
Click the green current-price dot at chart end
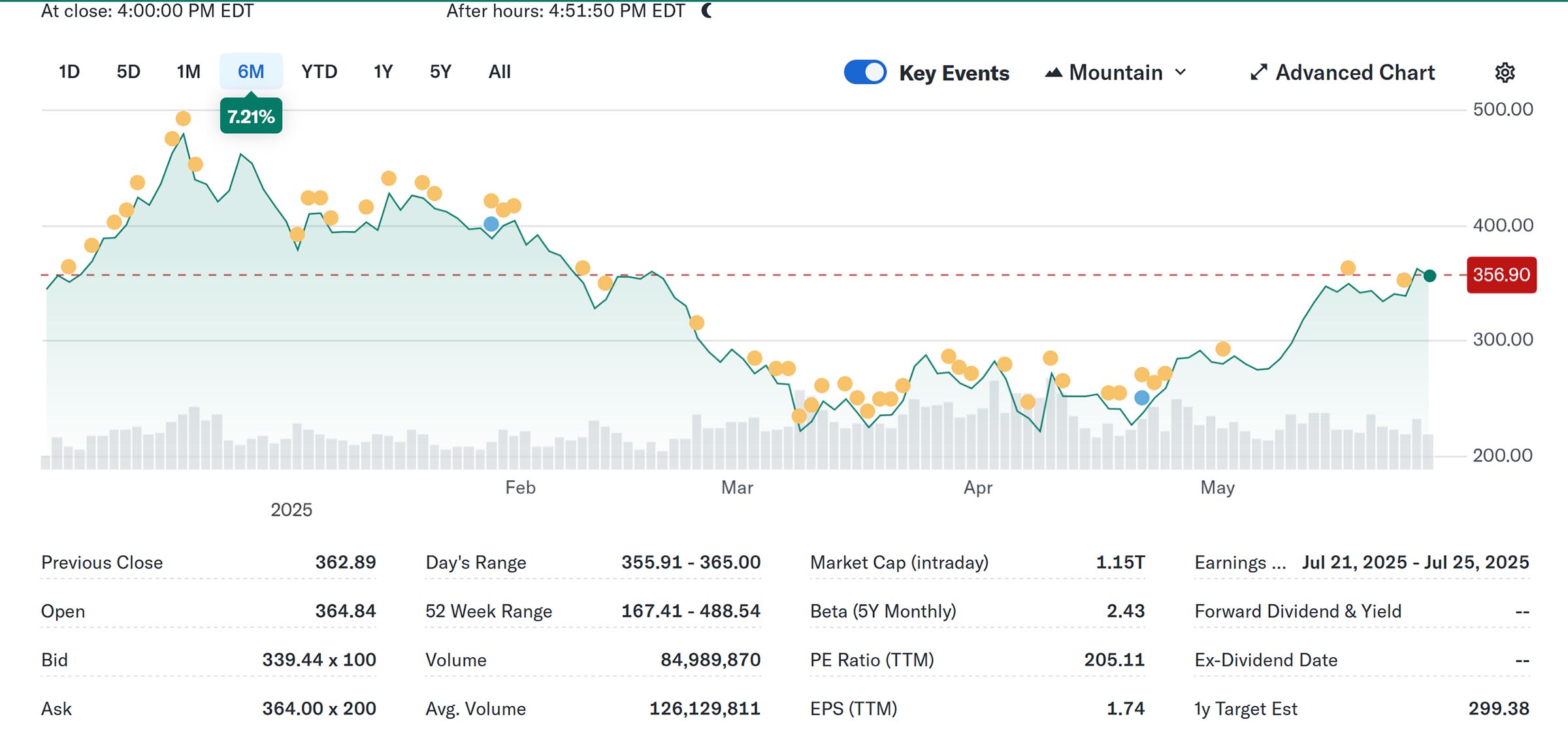tap(1429, 276)
